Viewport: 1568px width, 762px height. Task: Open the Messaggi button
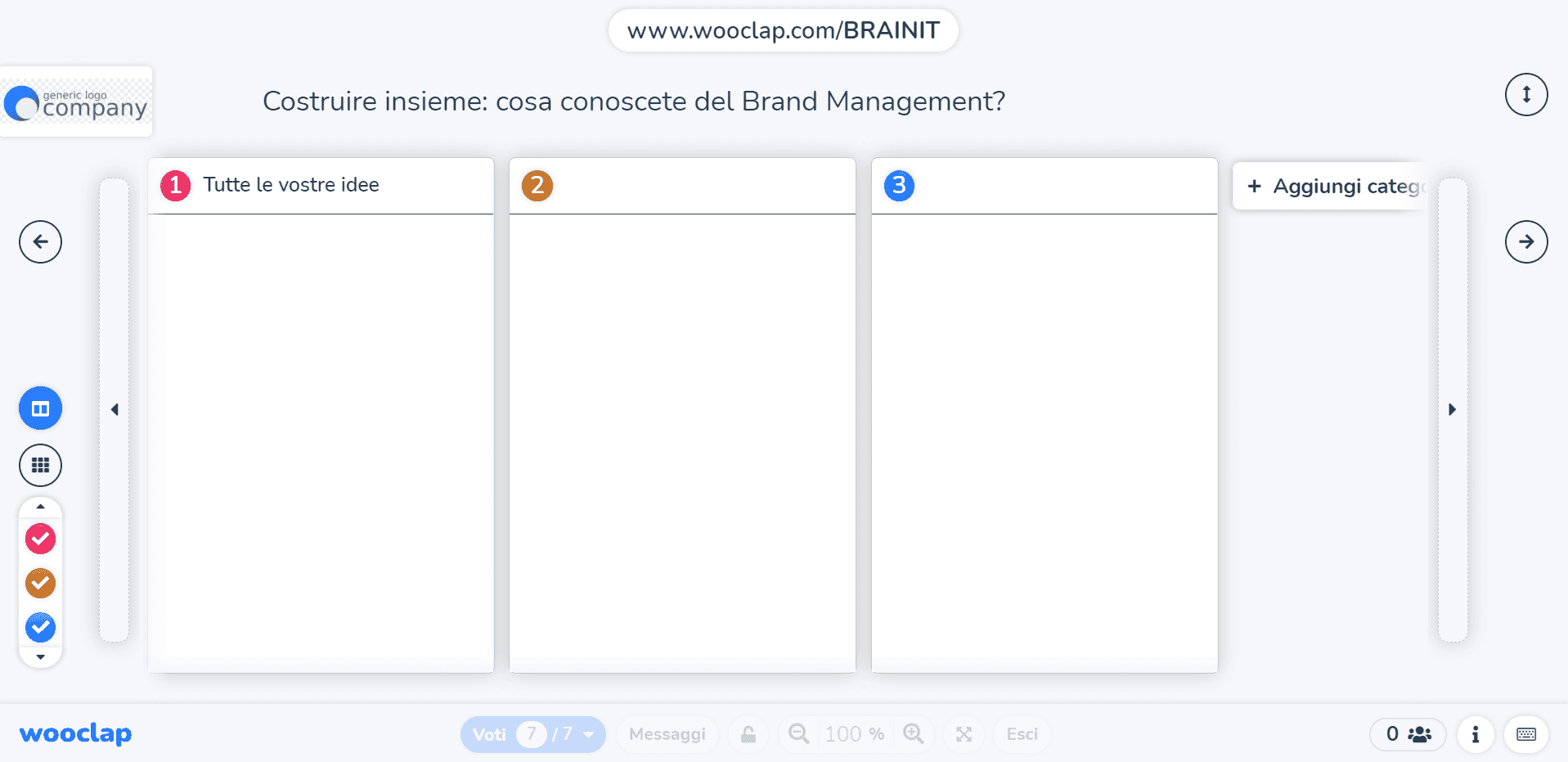click(x=667, y=734)
